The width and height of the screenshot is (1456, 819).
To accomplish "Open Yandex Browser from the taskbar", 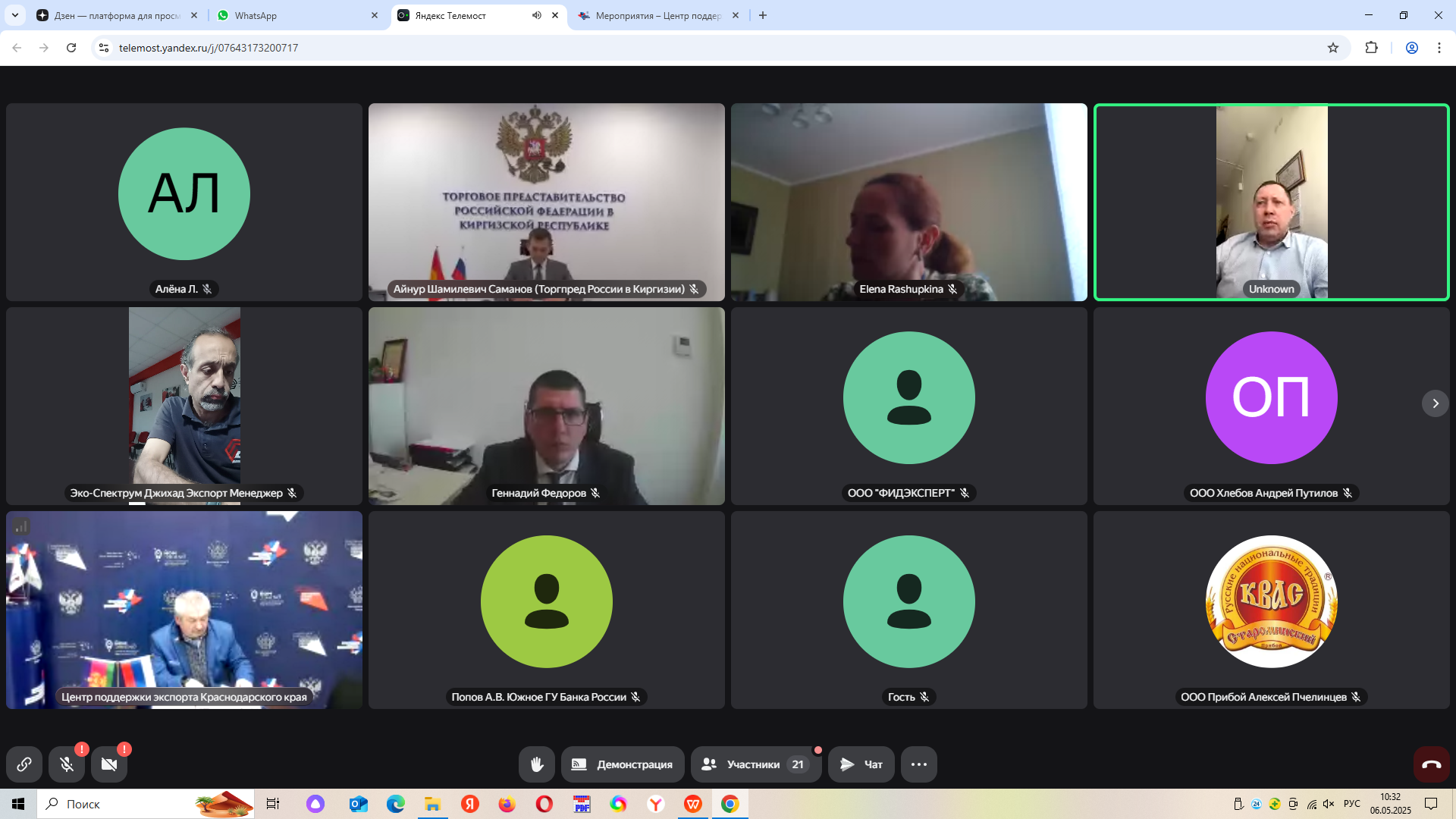I will point(656,804).
